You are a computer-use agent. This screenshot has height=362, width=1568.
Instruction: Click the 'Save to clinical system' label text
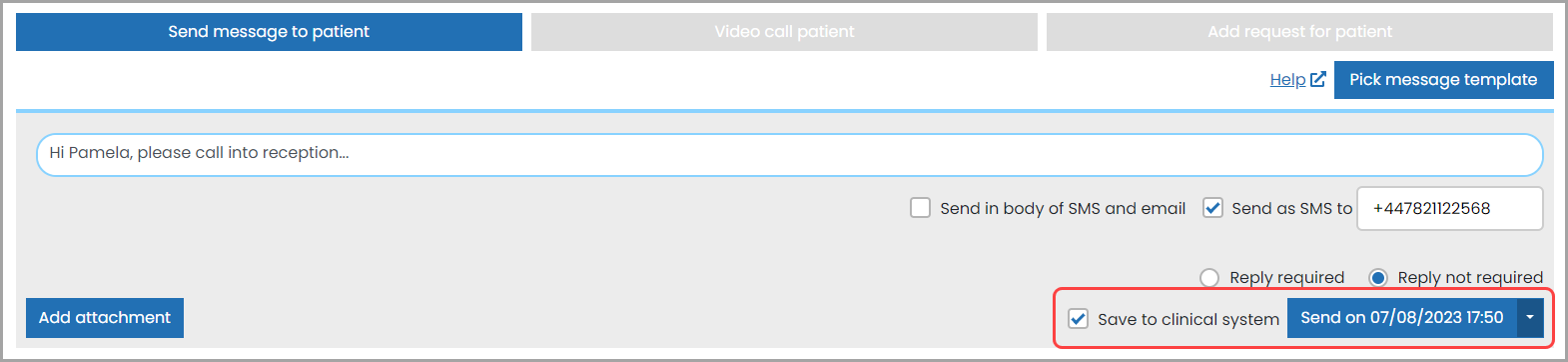pyautogui.click(x=1188, y=319)
